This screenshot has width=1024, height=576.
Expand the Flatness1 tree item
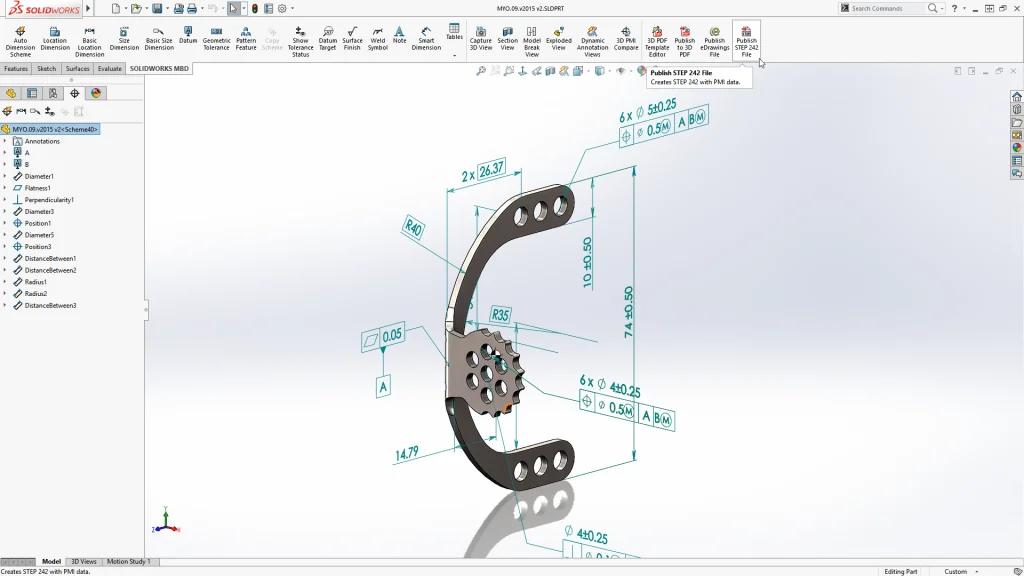coord(5,188)
